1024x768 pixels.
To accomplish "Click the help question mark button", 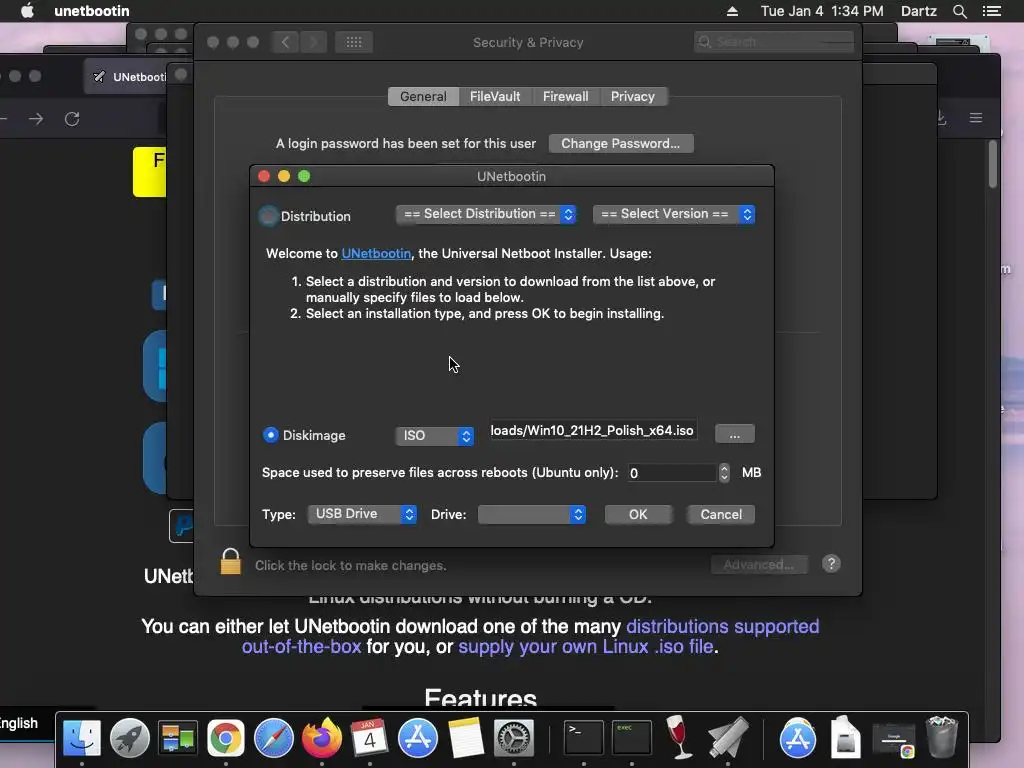I will coord(831,564).
